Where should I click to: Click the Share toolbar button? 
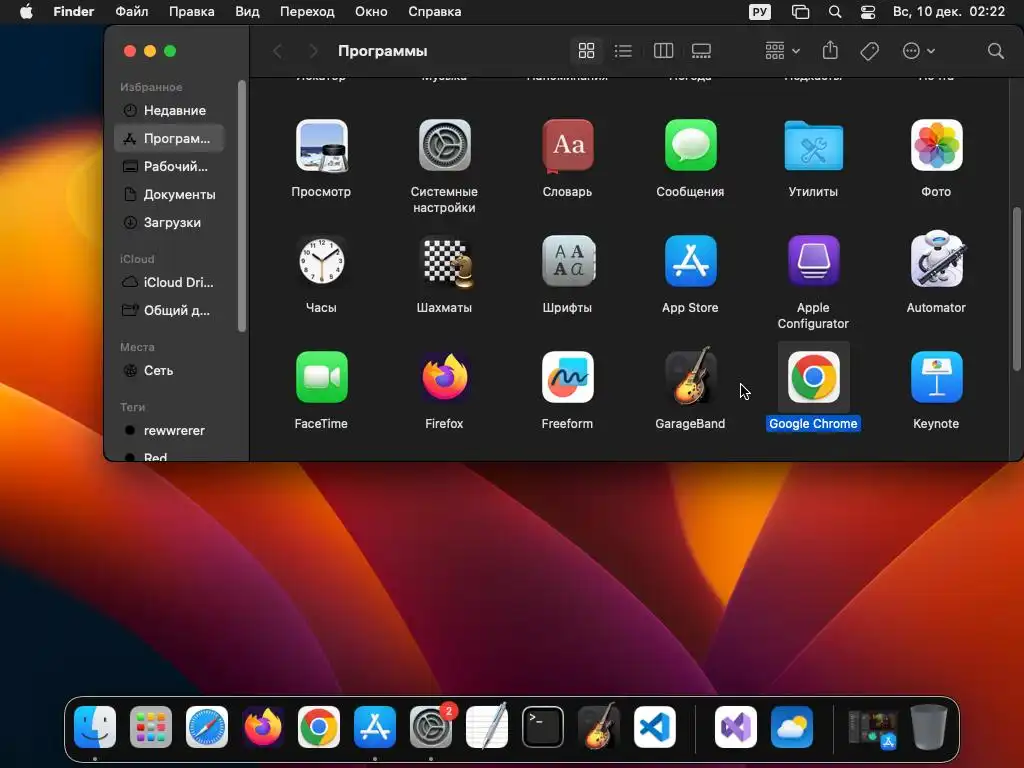pyautogui.click(x=830, y=50)
